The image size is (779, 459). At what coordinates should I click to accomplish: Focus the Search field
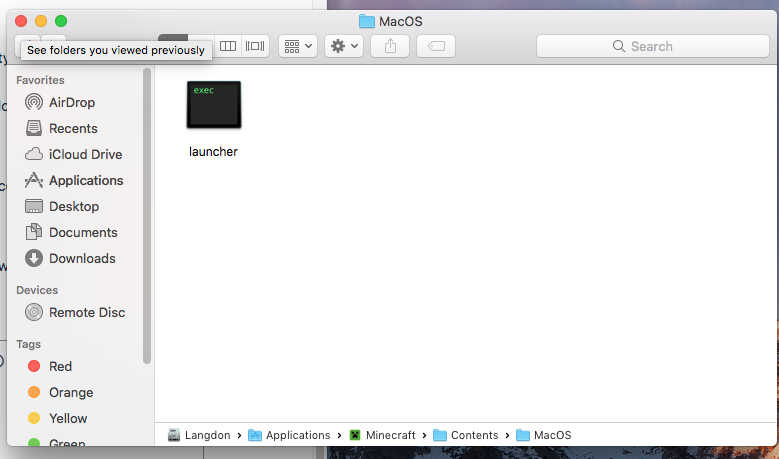tap(653, 46)
